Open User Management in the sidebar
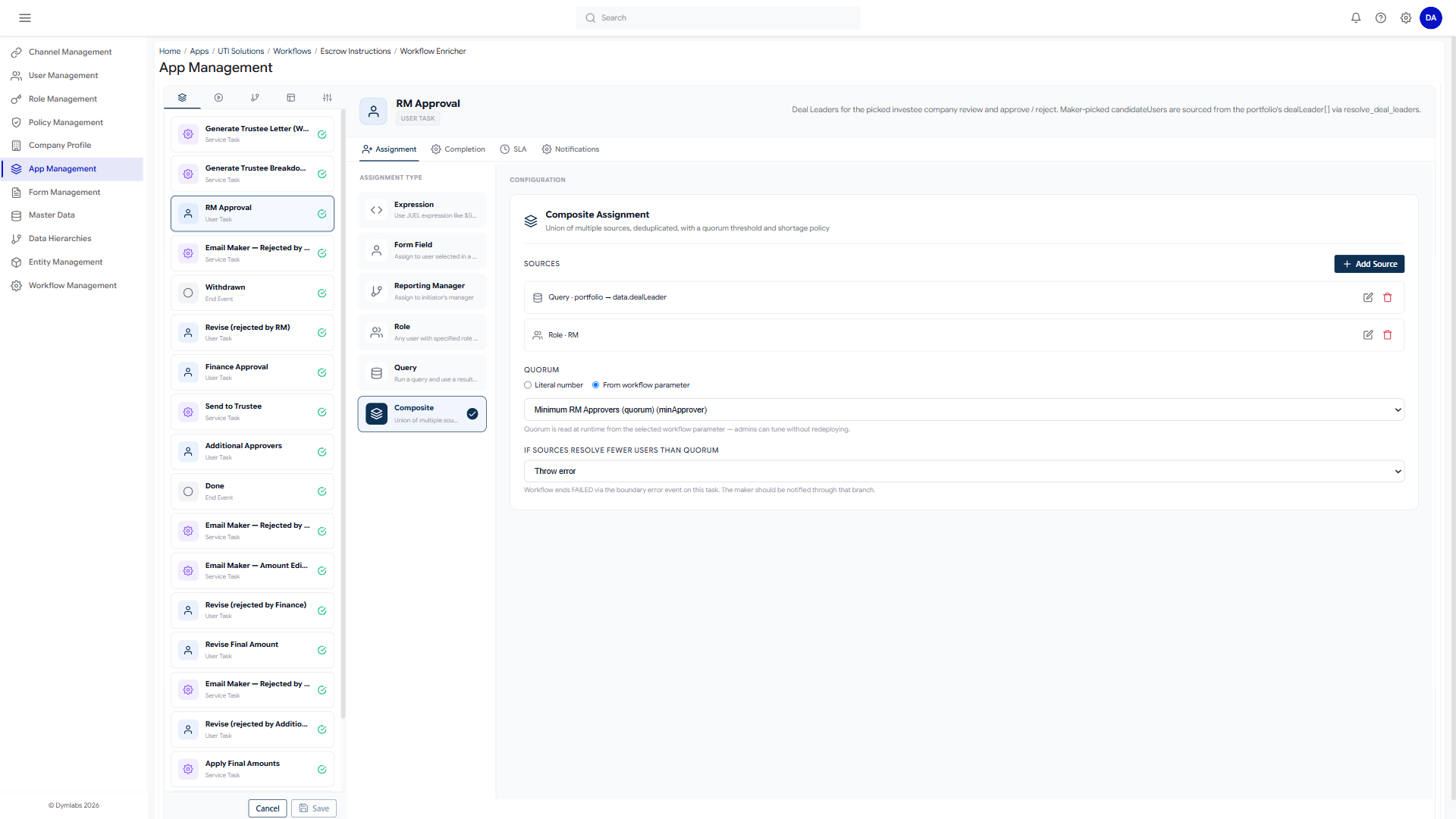 click(x=71, y=76)
